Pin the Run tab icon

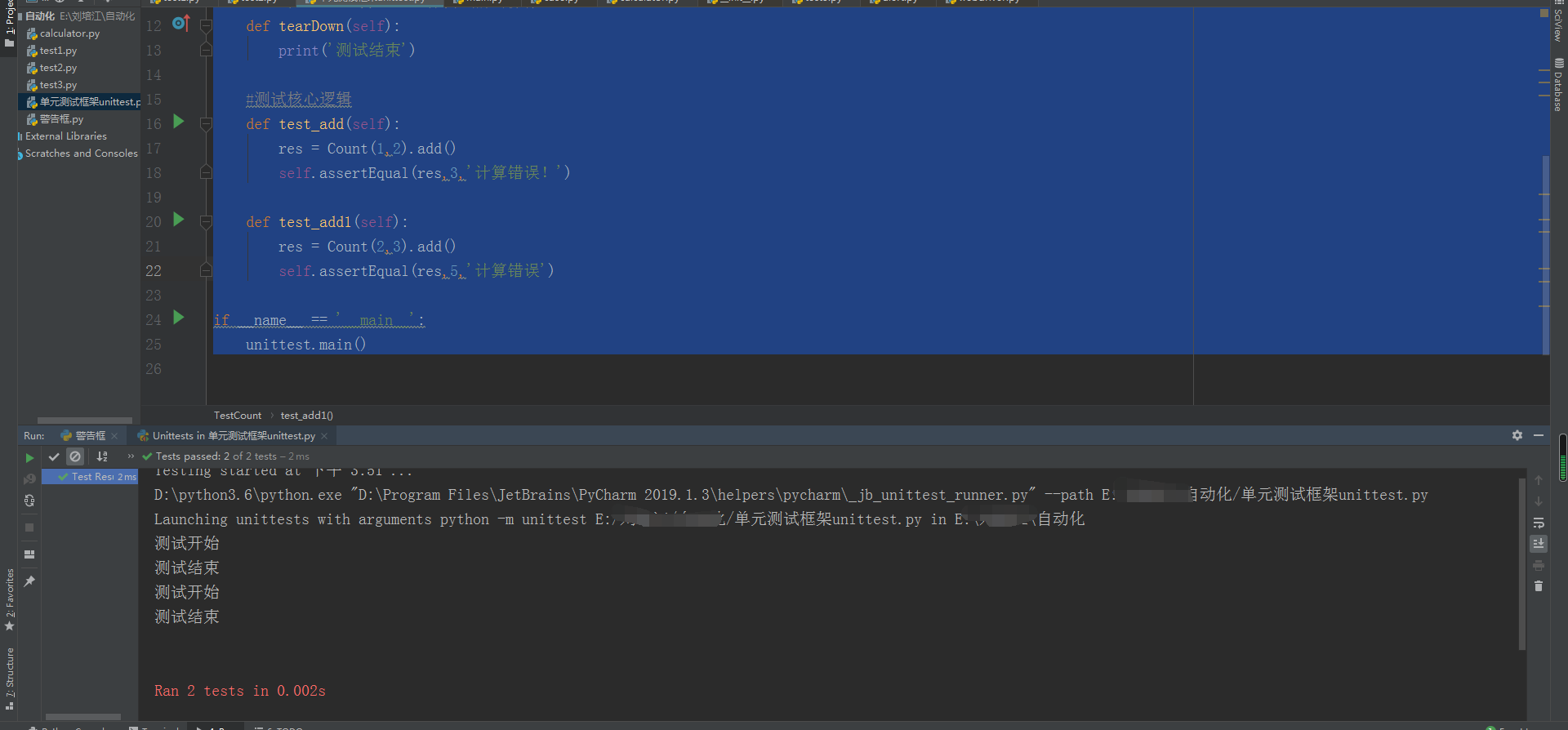(x=29, y=581)
